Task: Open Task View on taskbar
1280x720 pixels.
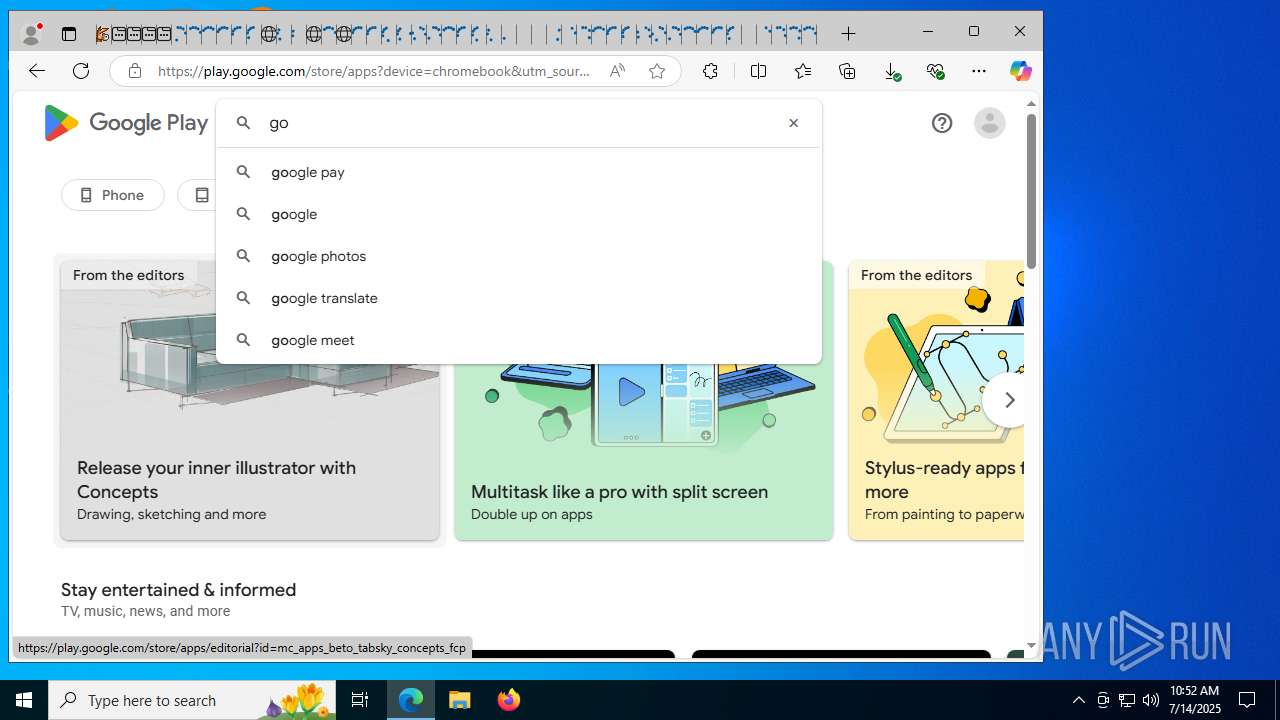Action: pyautogui.click(x=360, y=700)
